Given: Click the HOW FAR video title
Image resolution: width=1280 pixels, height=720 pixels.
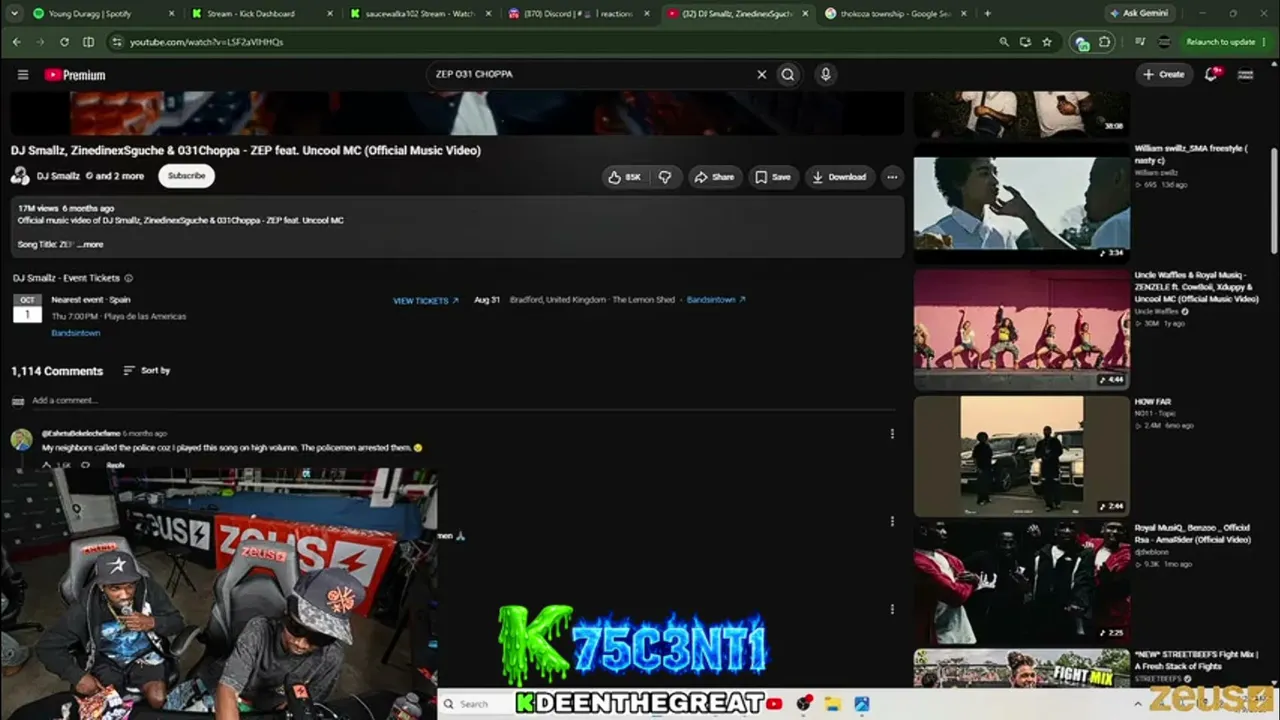Looking at the screenshot, I should coord(1153,402).
